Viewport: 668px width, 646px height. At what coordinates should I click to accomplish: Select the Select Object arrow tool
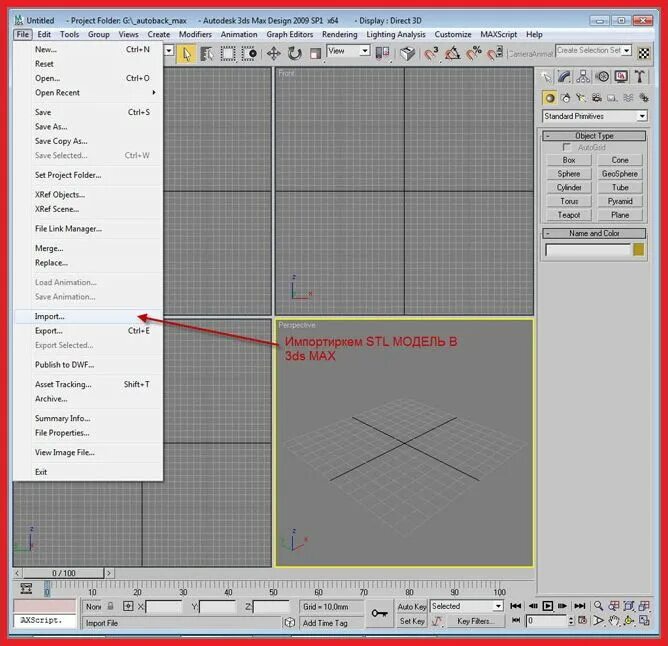point(187,54)
